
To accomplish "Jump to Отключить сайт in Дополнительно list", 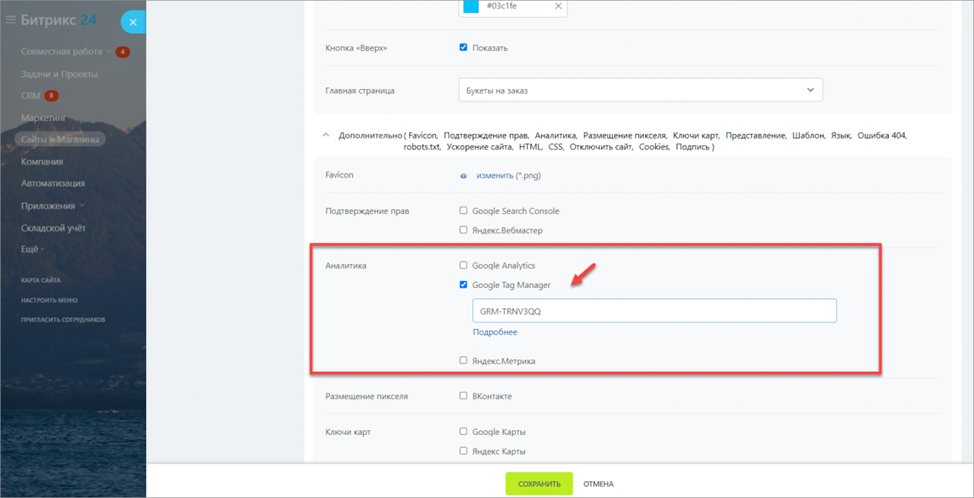I will pyautogui.click(x=601, y=147).
